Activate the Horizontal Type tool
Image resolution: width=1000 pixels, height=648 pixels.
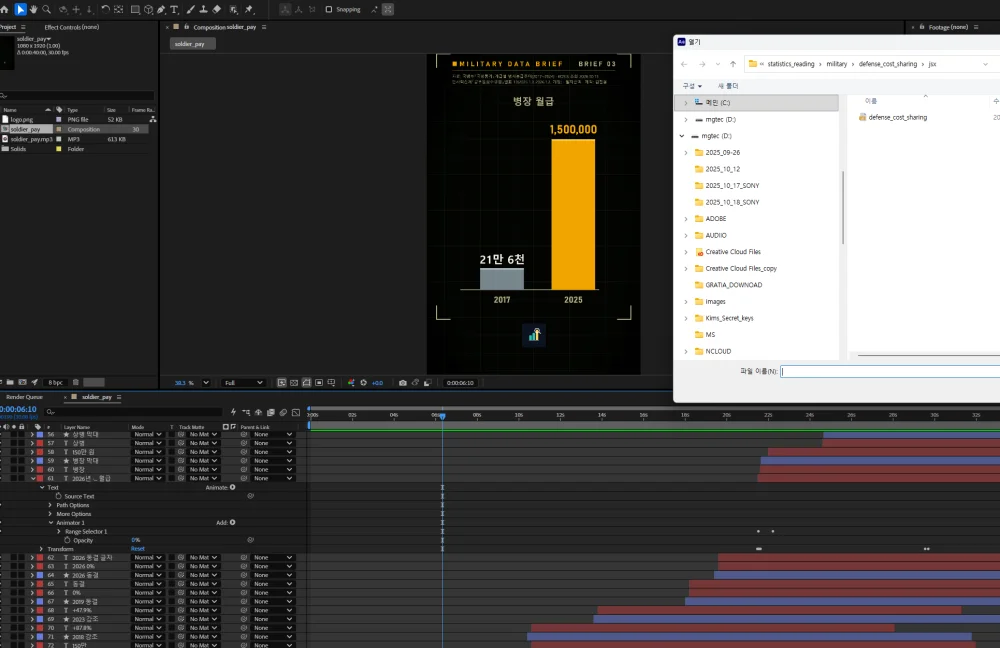click(174, 10)
